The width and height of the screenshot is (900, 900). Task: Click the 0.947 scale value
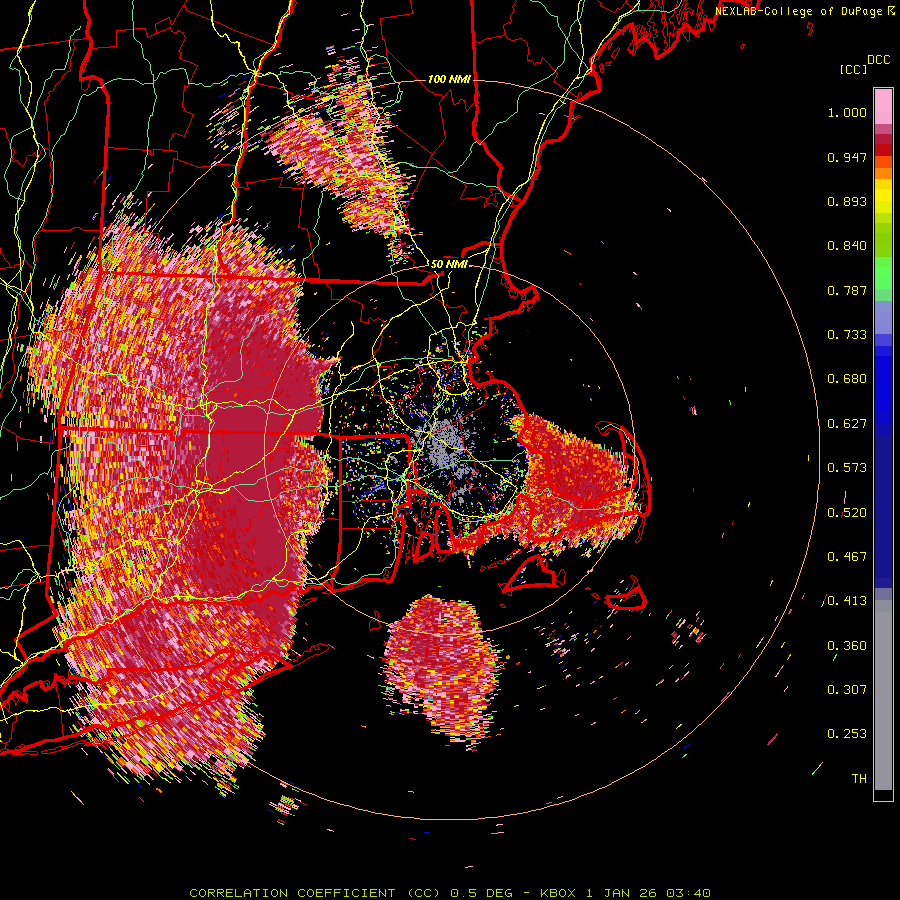pyautogui.click(x=847, y=157)
